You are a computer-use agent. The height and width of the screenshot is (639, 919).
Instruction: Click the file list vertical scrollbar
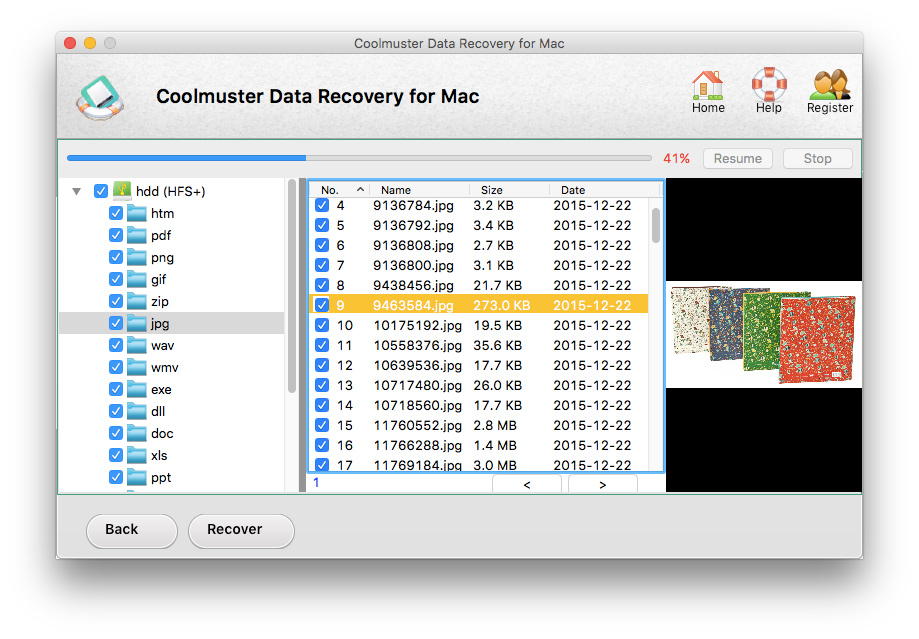point(656,225)
